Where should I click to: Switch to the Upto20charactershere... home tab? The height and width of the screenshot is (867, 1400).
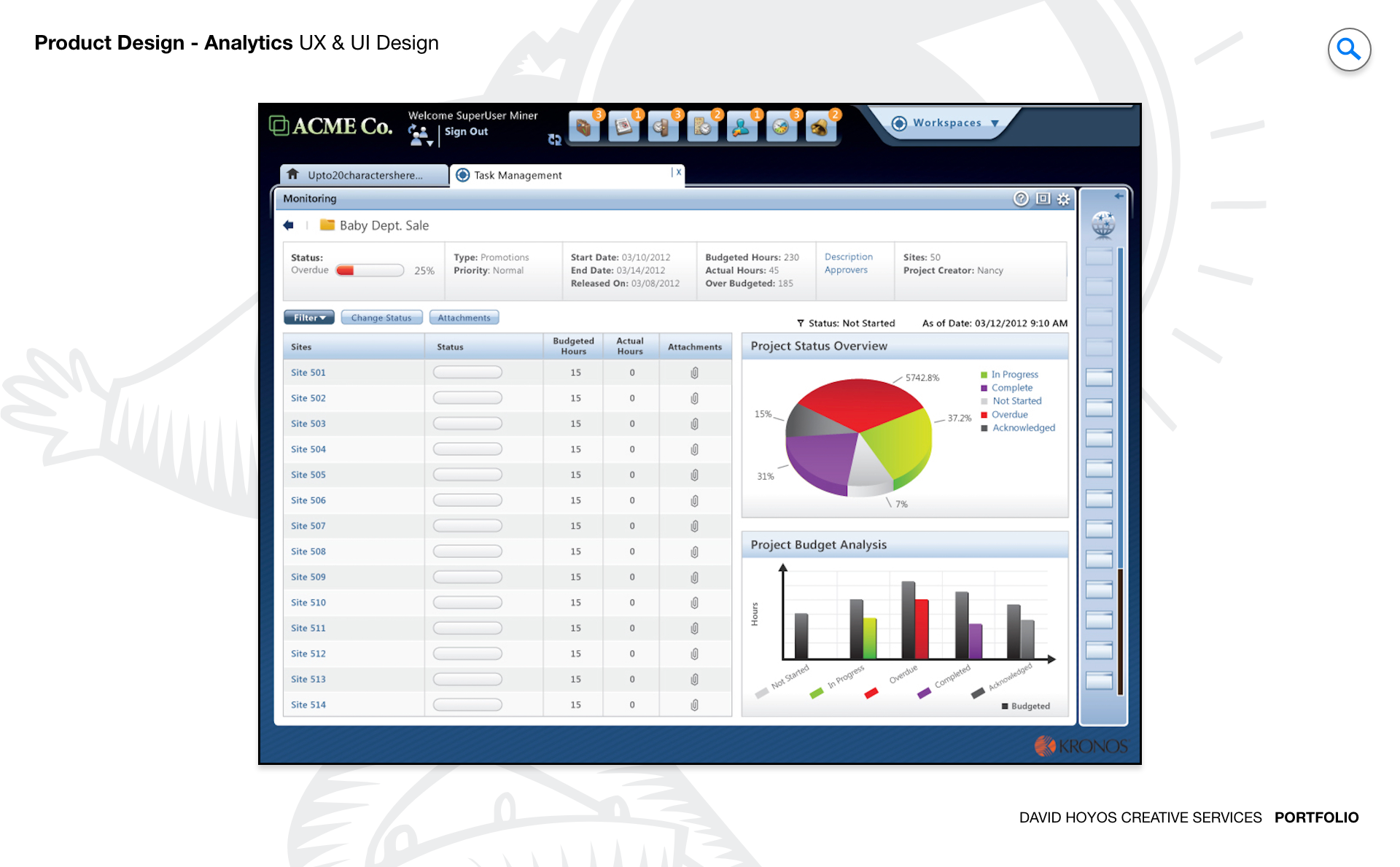(364, 175)
